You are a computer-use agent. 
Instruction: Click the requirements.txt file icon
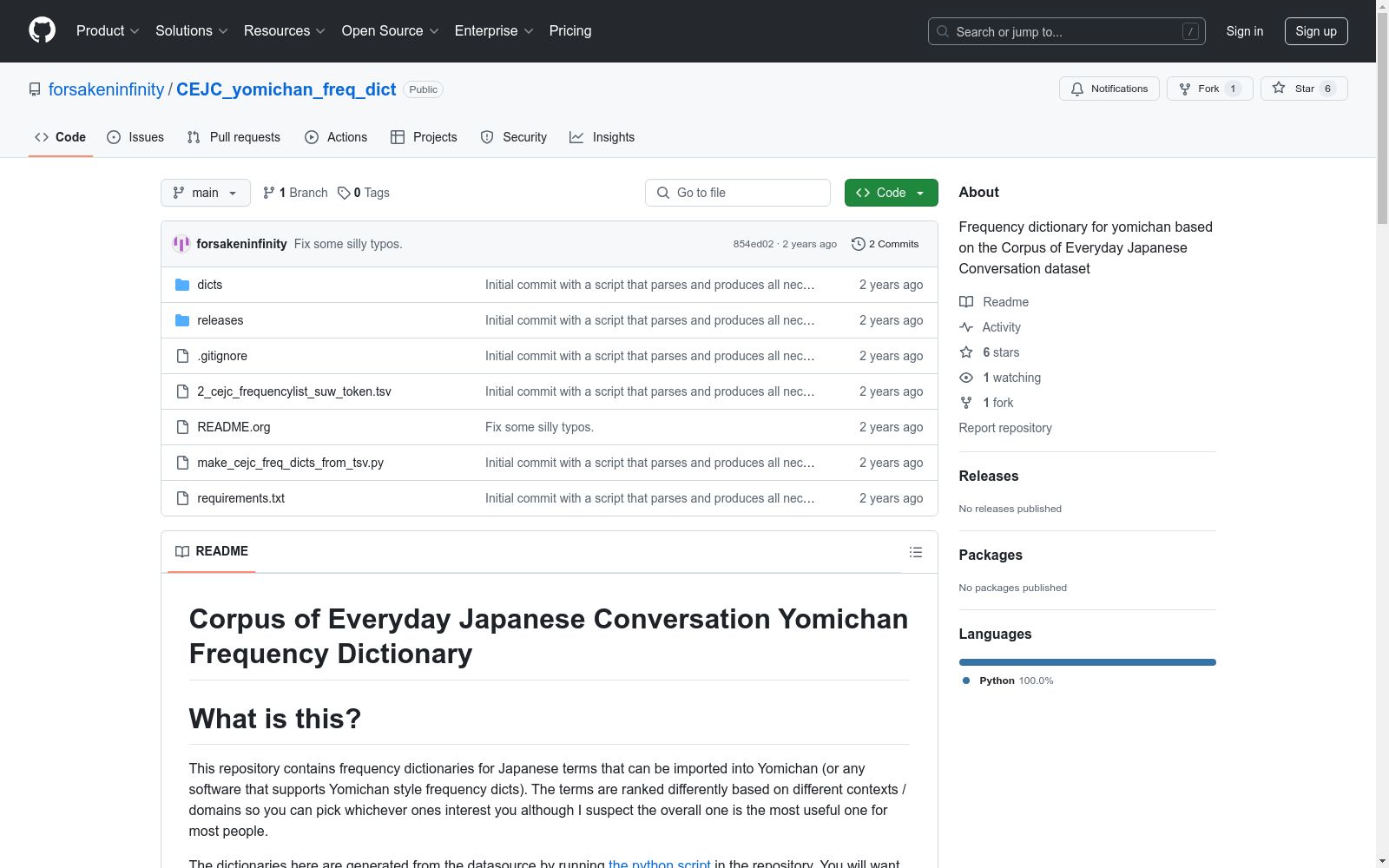(x=182, y=498)
